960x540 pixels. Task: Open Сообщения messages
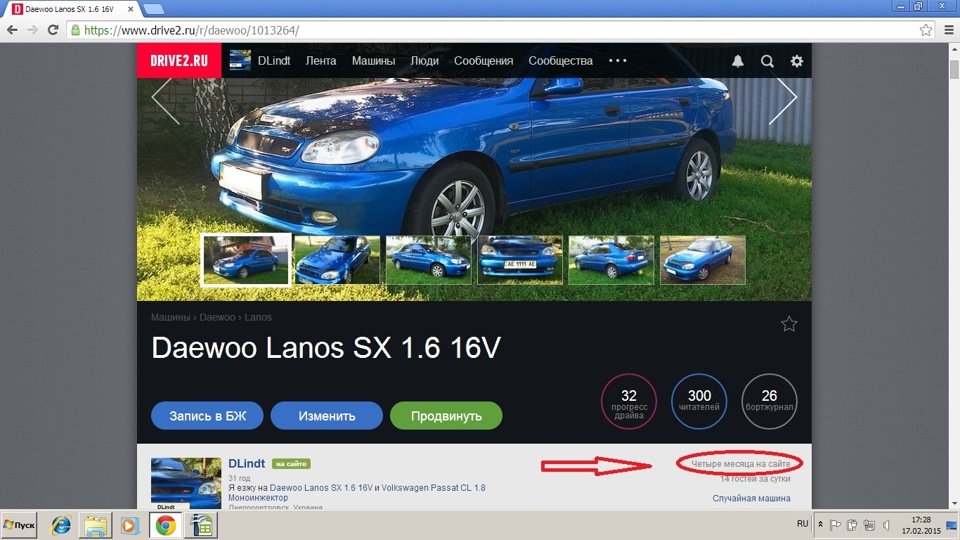484,61
